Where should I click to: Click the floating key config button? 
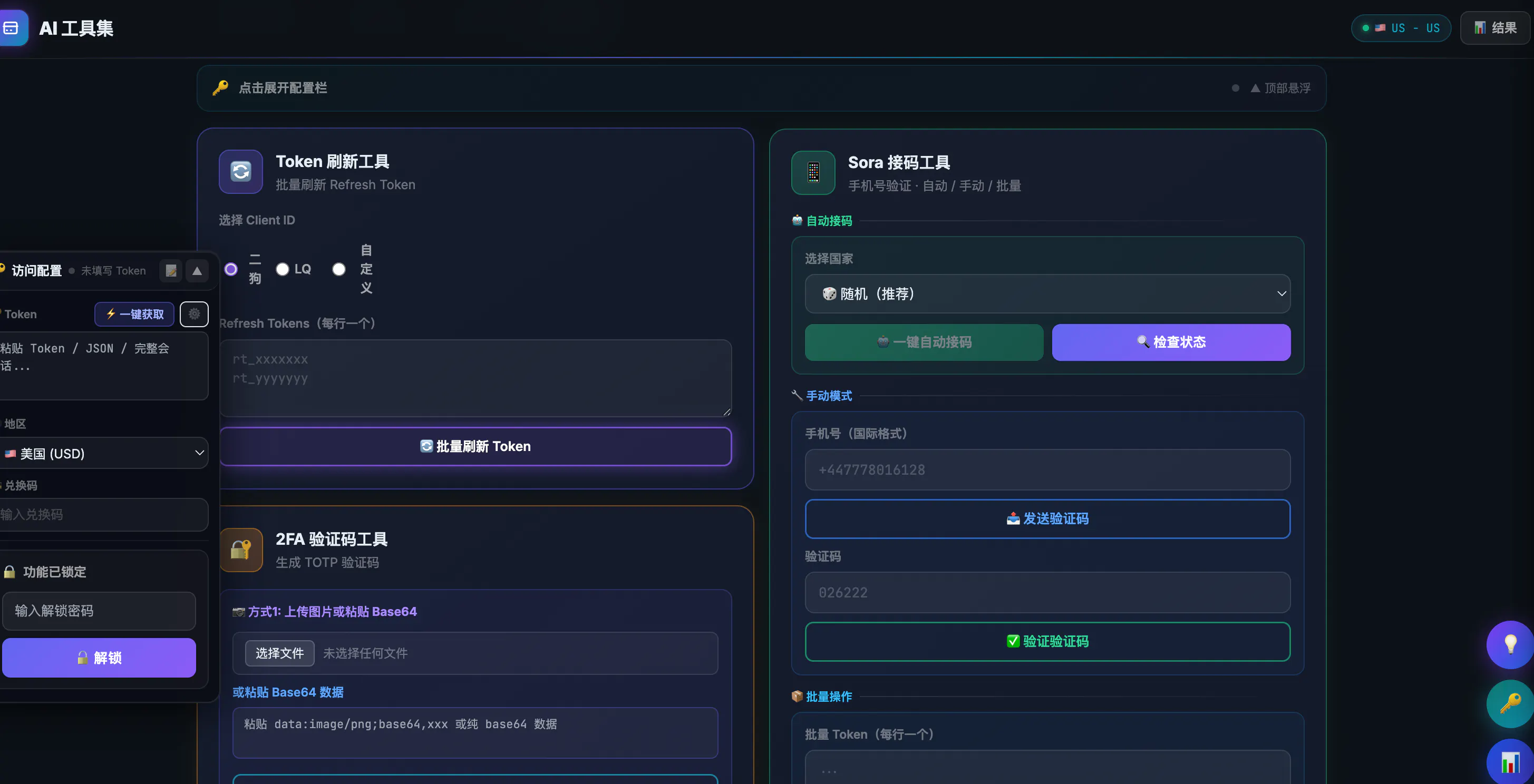[x=1510, y=703]
